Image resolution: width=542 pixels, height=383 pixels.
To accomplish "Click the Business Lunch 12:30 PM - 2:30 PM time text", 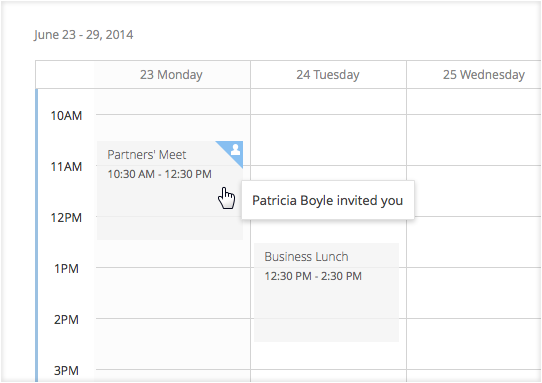I will [x=313, y=276].
